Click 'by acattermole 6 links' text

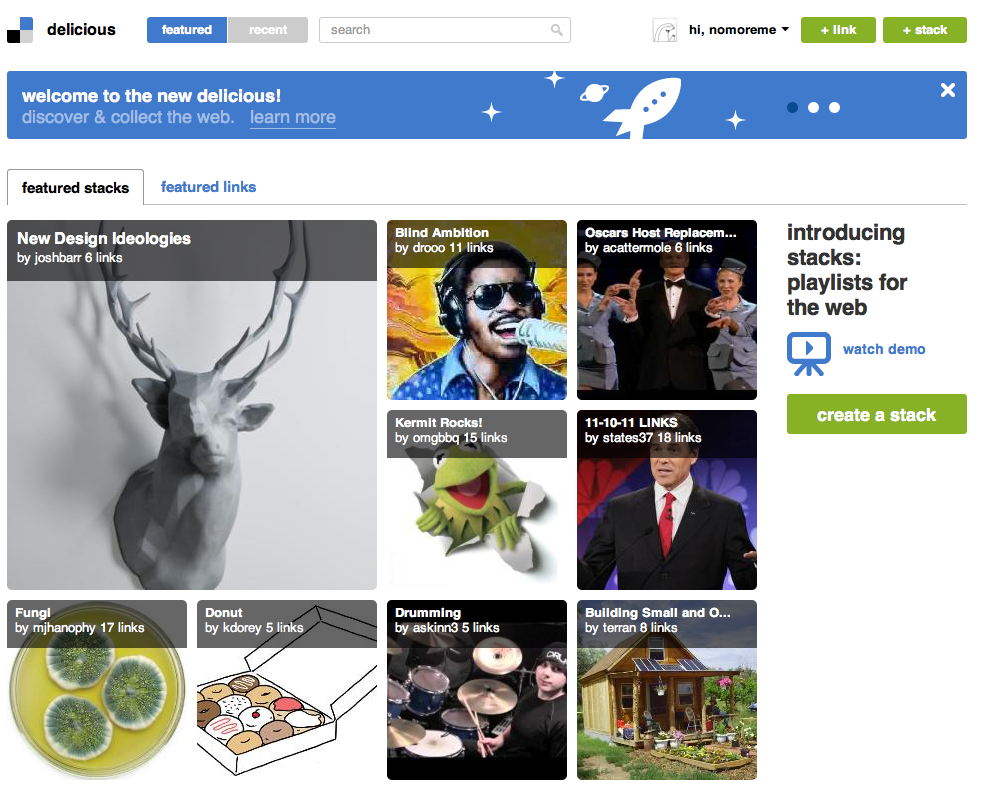coord(649,248)
